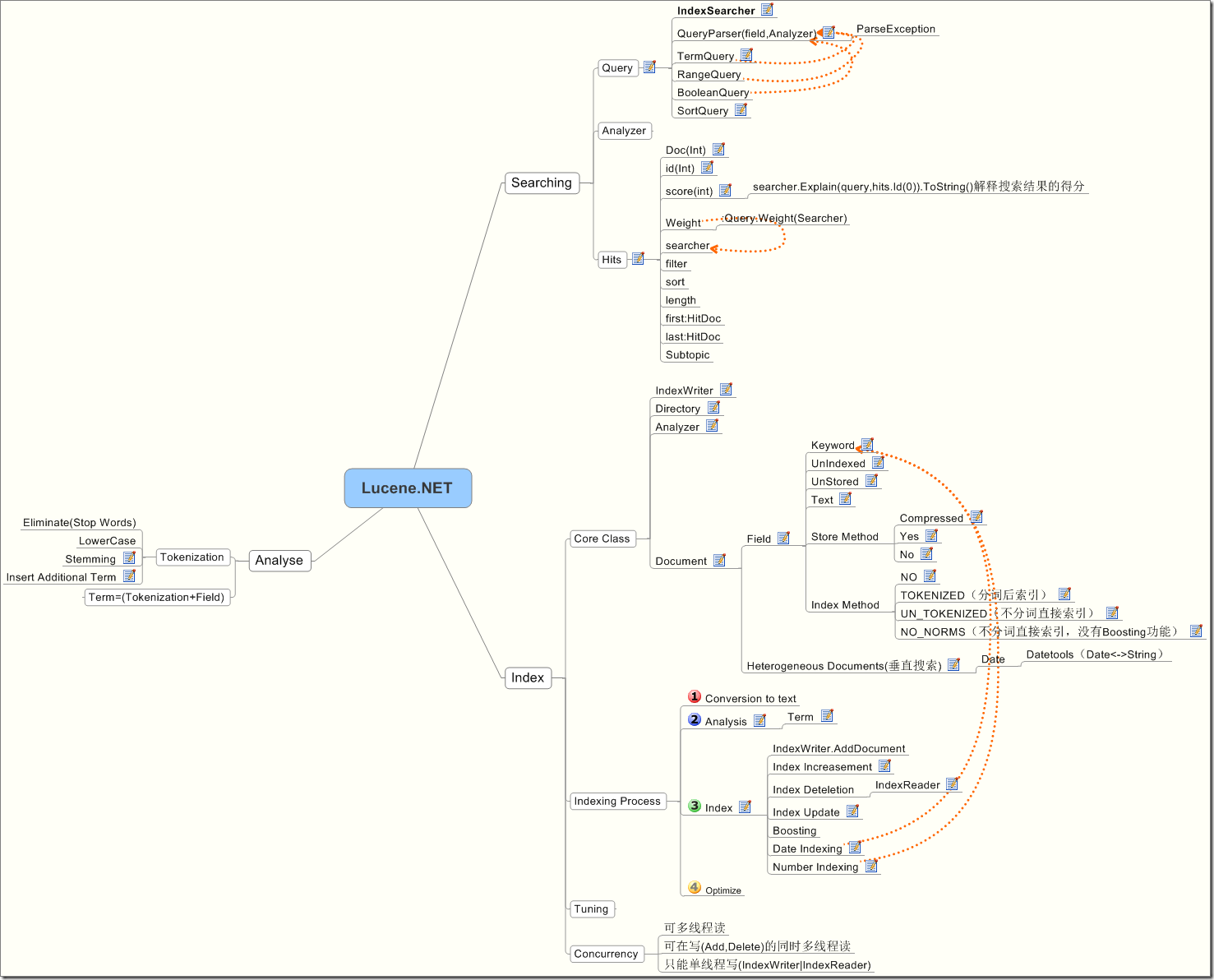Toggle the priority 2 marker beside Analysis

click(x=695, y=719)
